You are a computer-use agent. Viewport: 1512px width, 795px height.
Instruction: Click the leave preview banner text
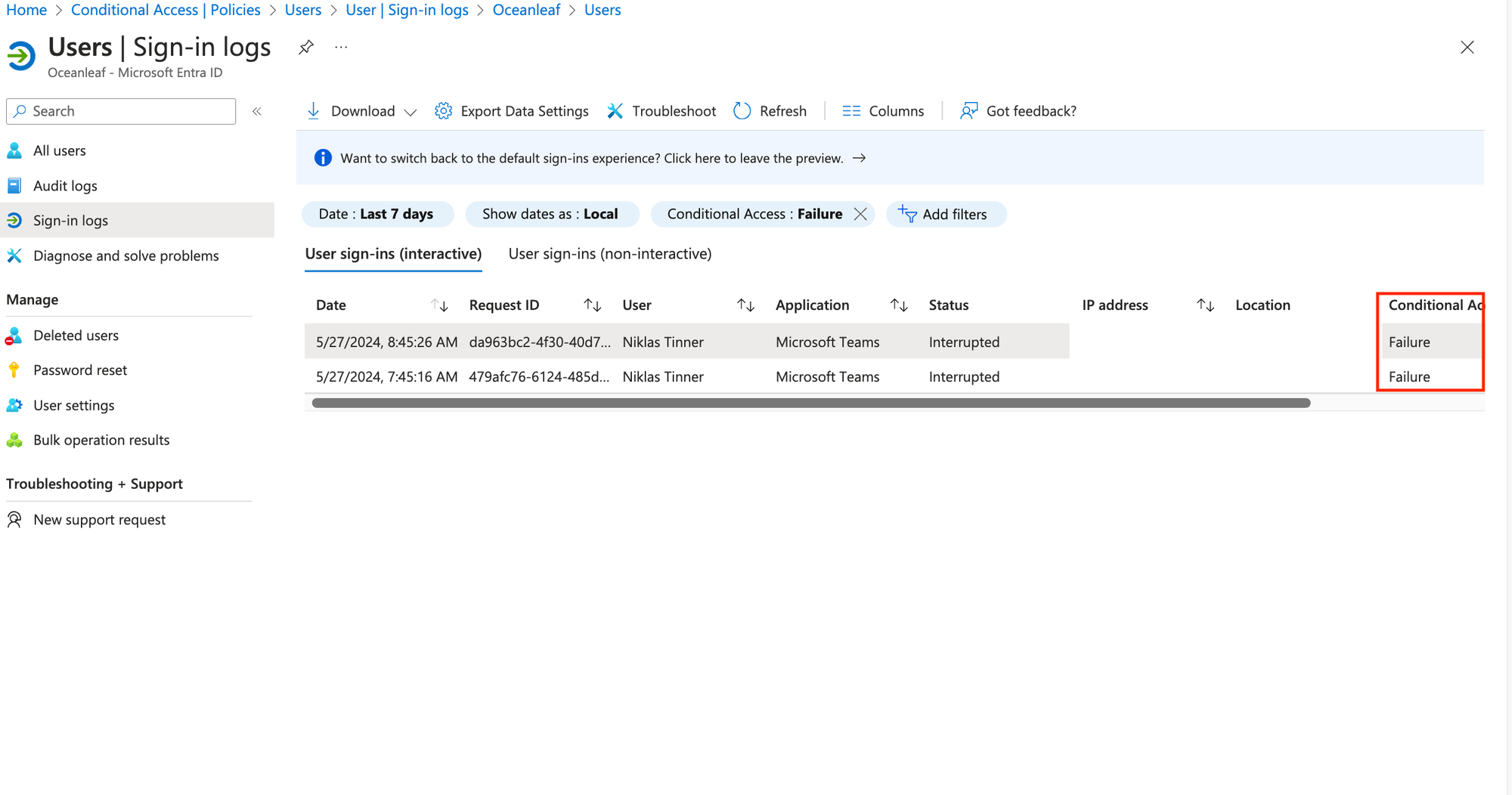click(x=592, y=159)
